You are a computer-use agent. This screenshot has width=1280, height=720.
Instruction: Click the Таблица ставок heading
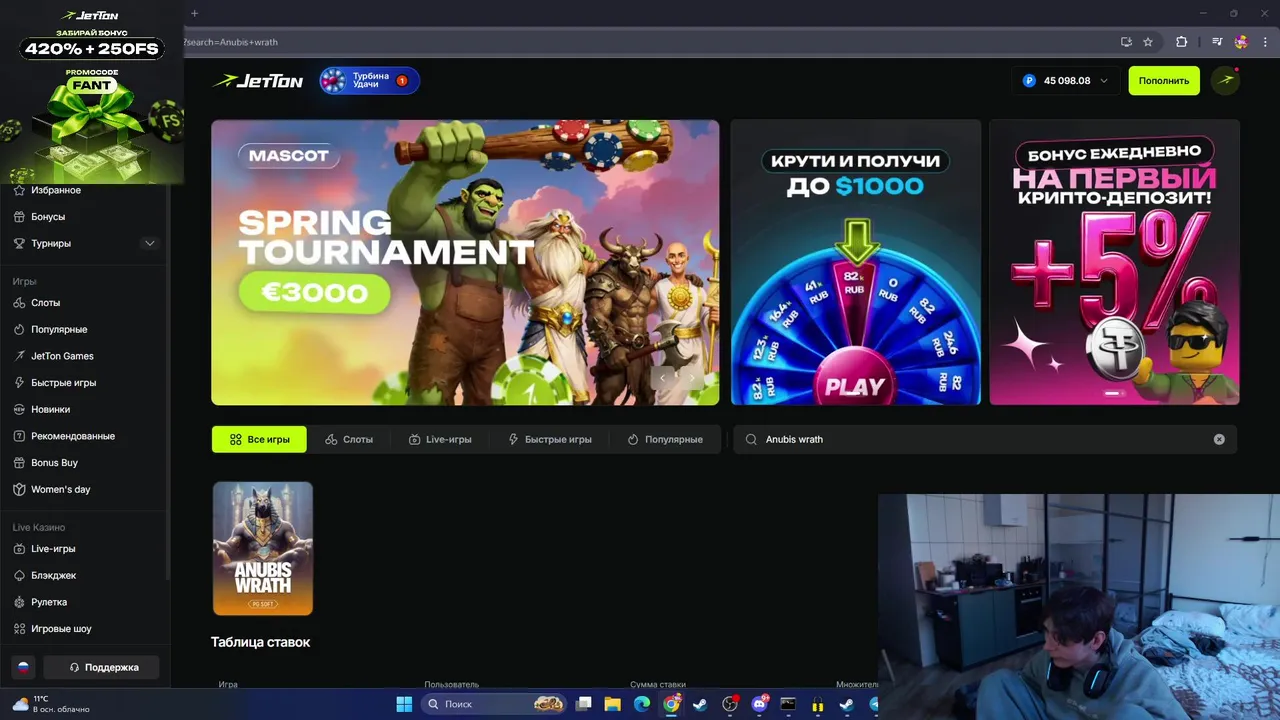261,642
